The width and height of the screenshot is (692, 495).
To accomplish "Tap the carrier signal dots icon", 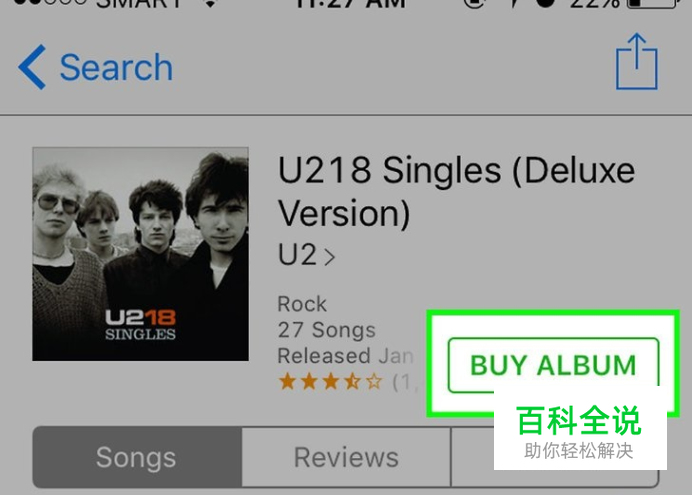I will pos(50,2).
